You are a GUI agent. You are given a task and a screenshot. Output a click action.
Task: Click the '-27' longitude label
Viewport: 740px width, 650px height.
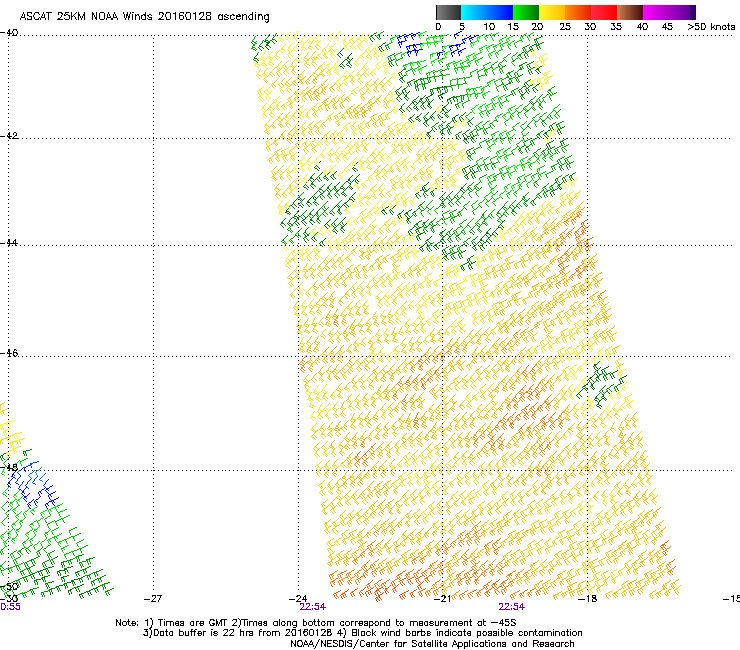coord(153,599)
